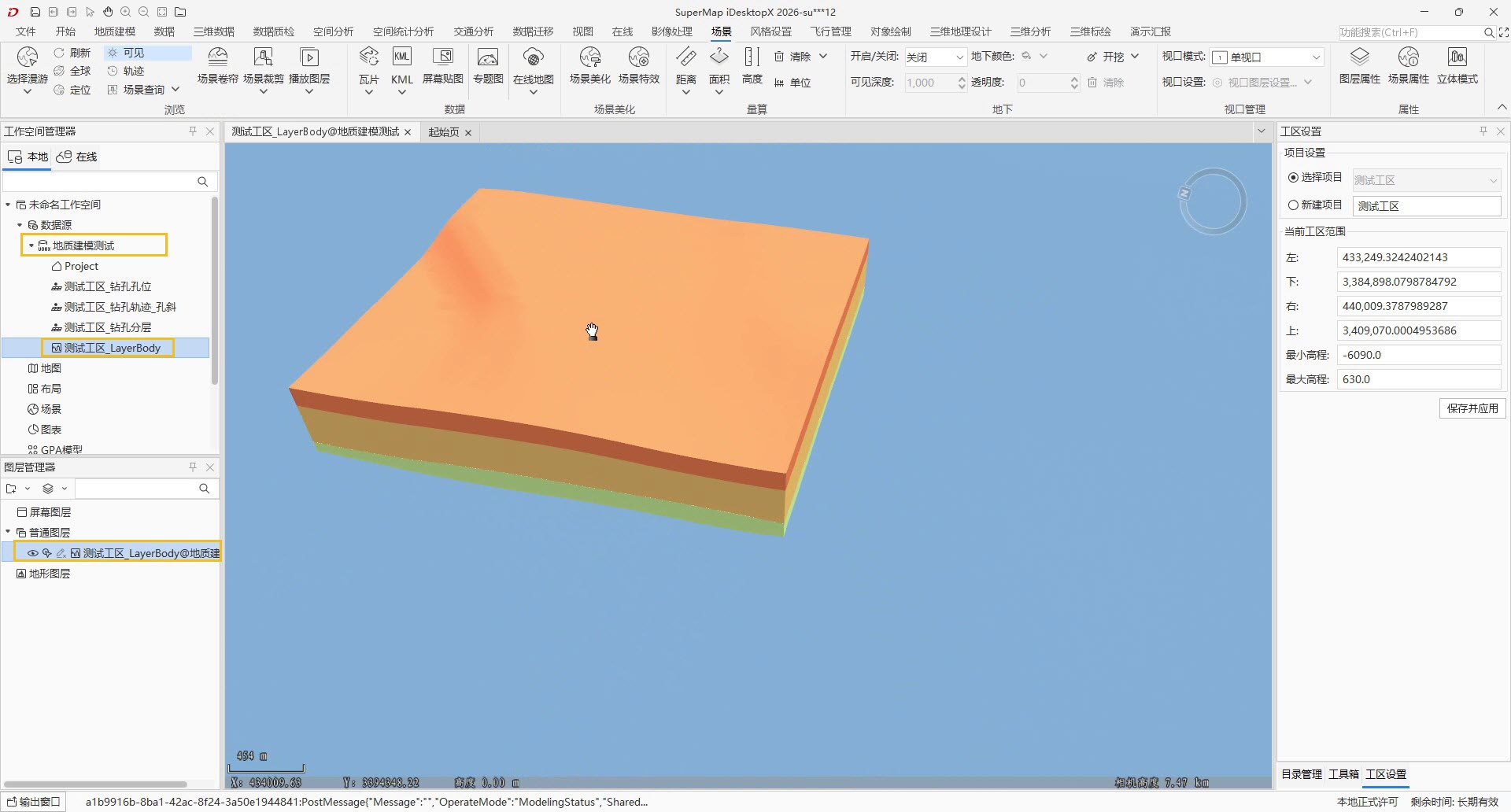
Task: Open the 文件 menu
Action: click(26, 31)
